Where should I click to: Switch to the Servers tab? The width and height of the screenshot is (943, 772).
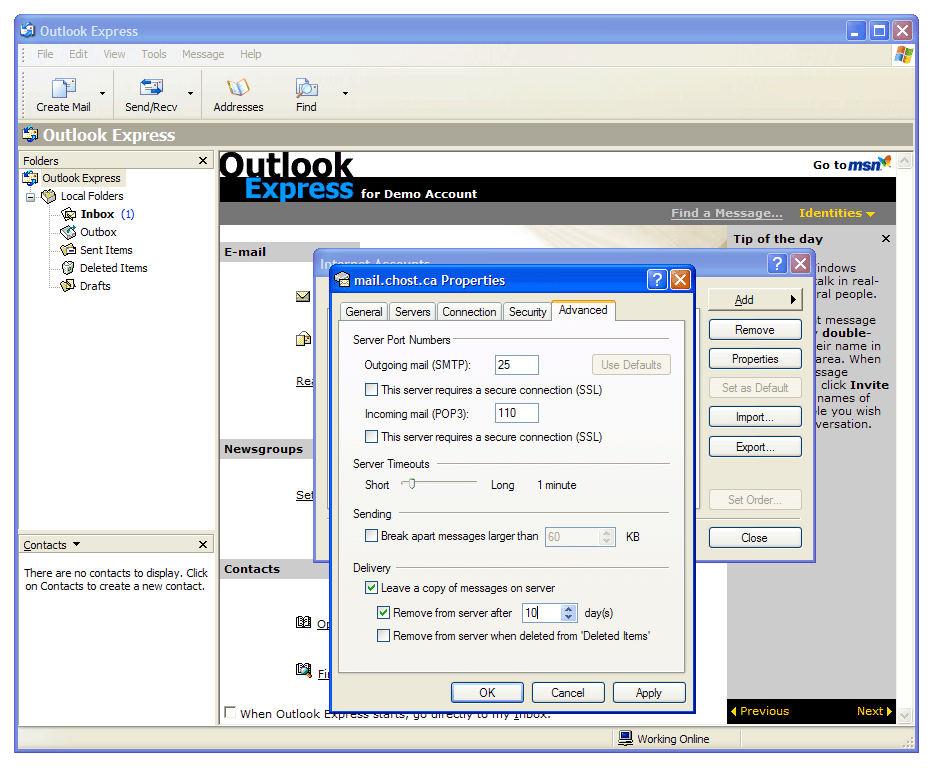[x=413, y=311]
